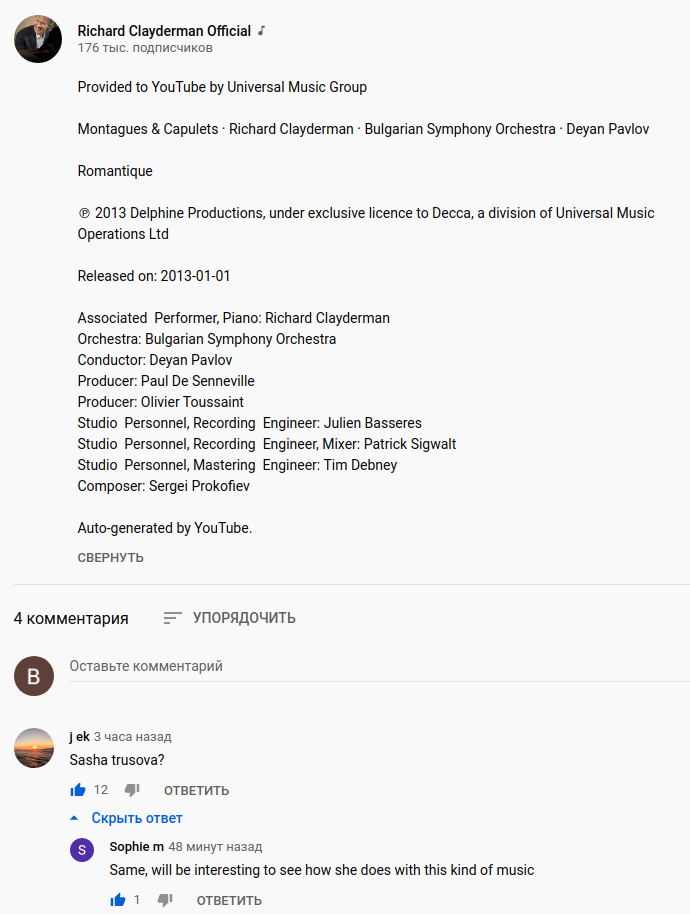Open Richard Clayderman channel avatar

pos(38,39)
